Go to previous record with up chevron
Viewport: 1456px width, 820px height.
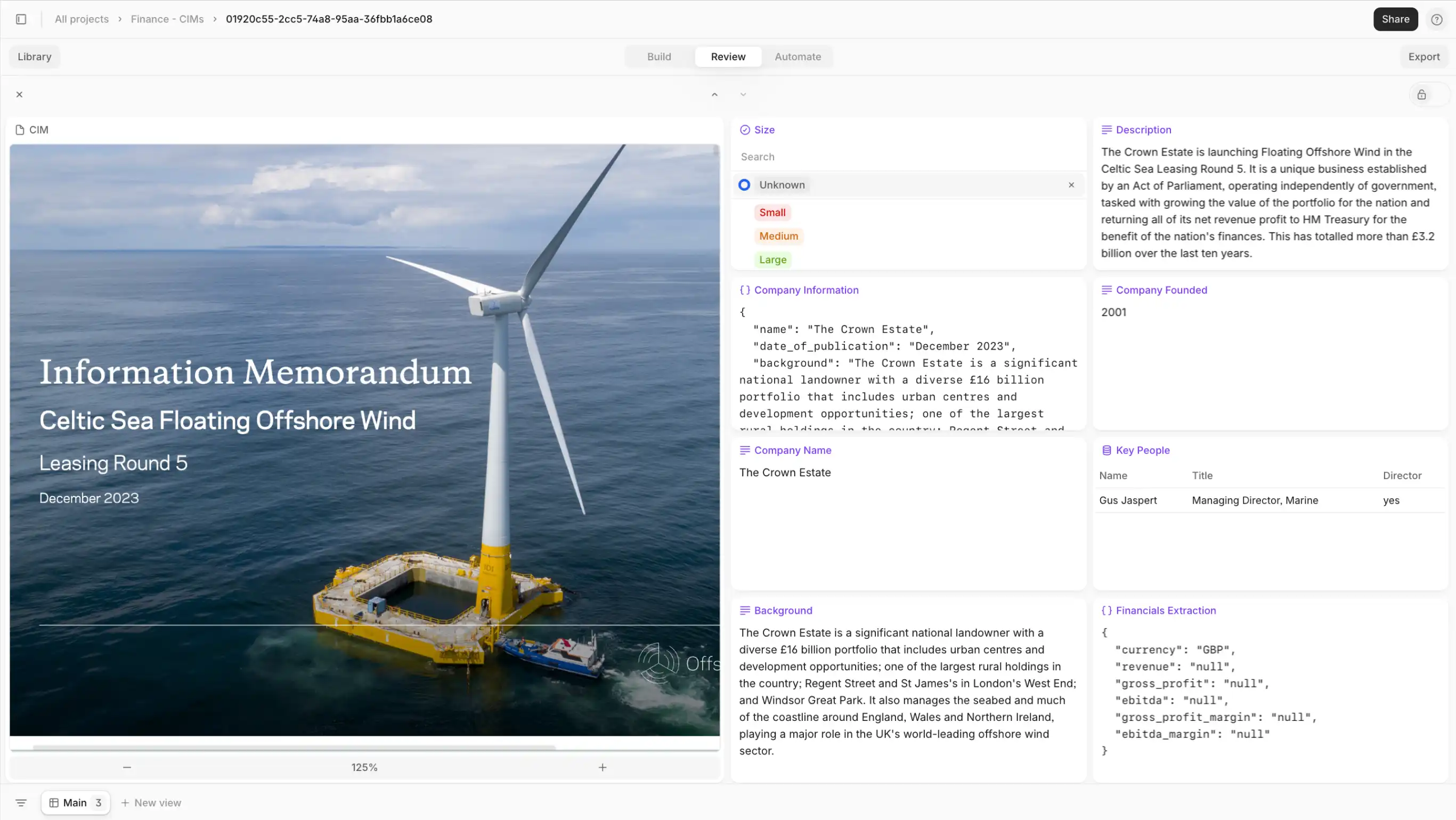pyautogui.click(x=714, y=94)
